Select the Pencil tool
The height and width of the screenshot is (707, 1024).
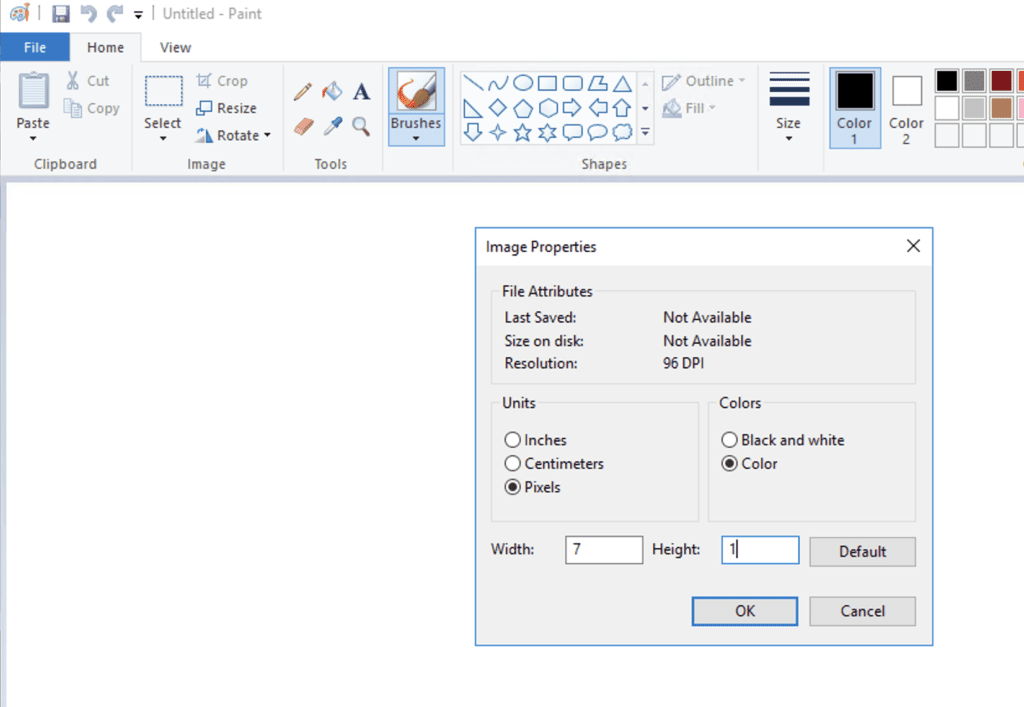[x=303, y=90]
